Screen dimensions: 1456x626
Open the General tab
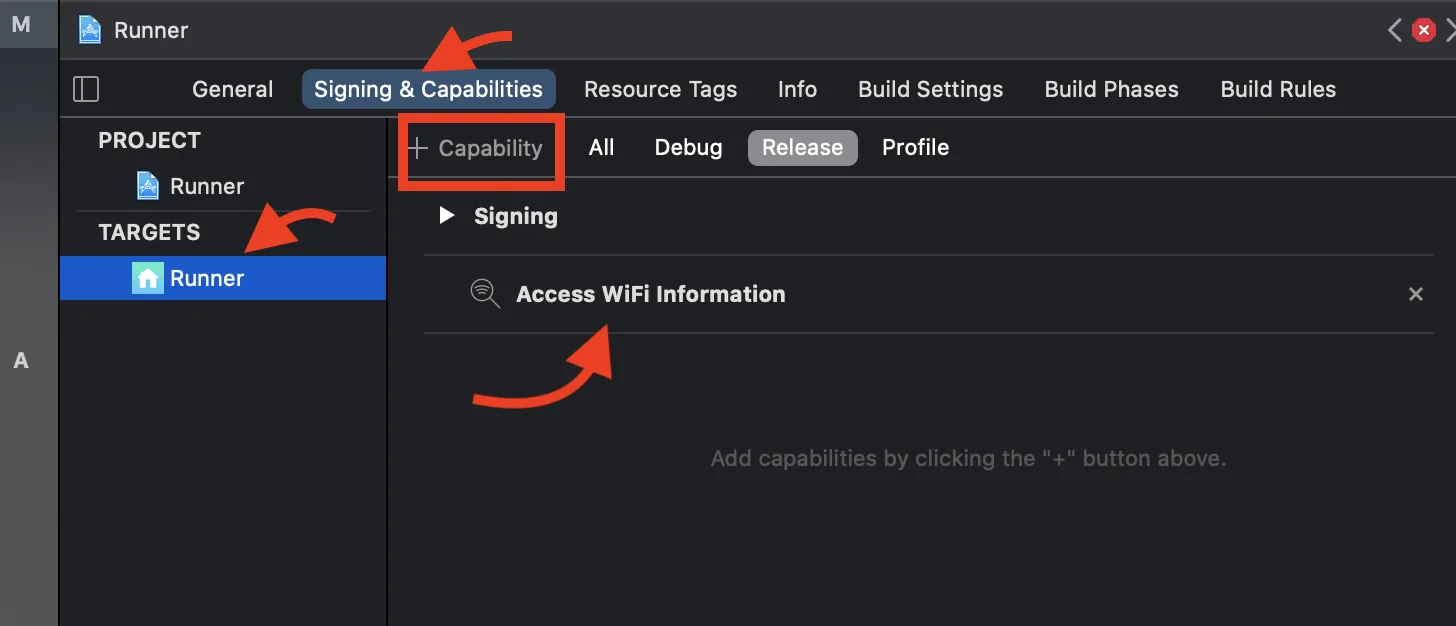coord(232,89)
